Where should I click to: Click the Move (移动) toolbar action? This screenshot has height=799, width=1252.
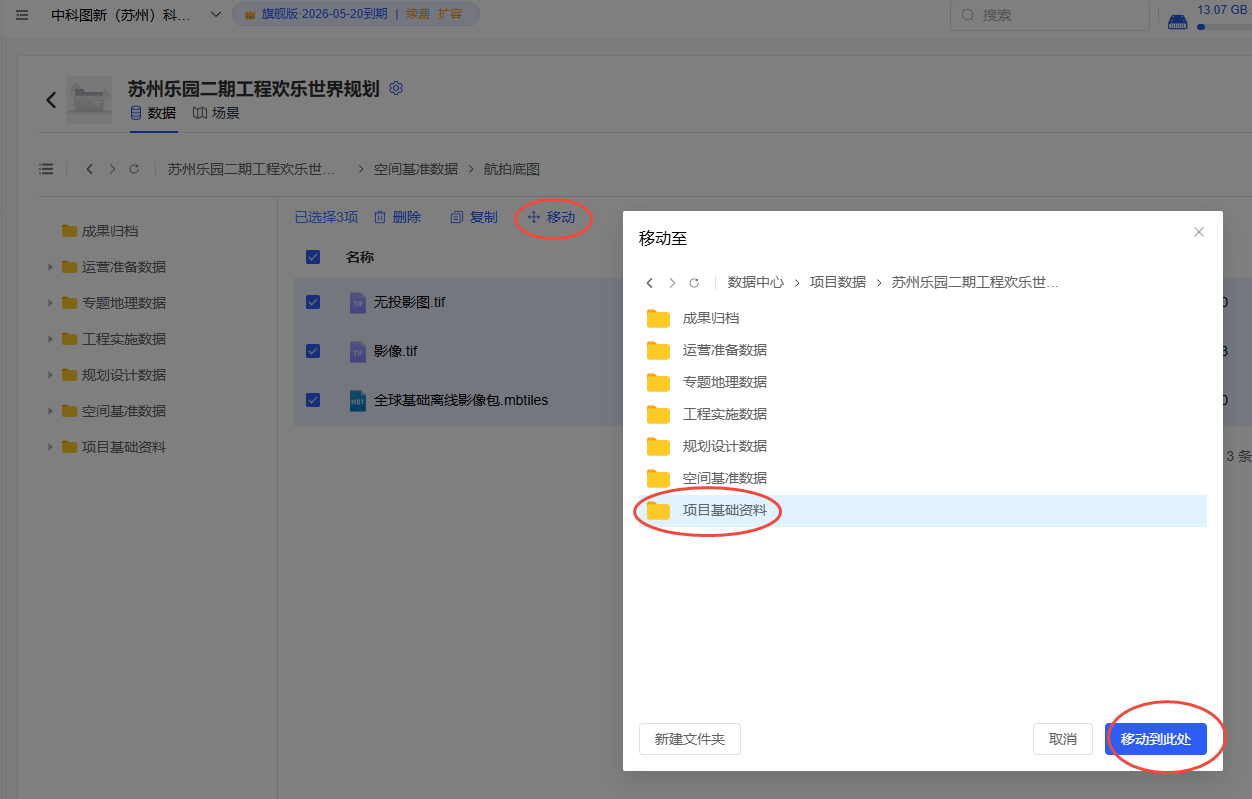click(x=551, y=217)
